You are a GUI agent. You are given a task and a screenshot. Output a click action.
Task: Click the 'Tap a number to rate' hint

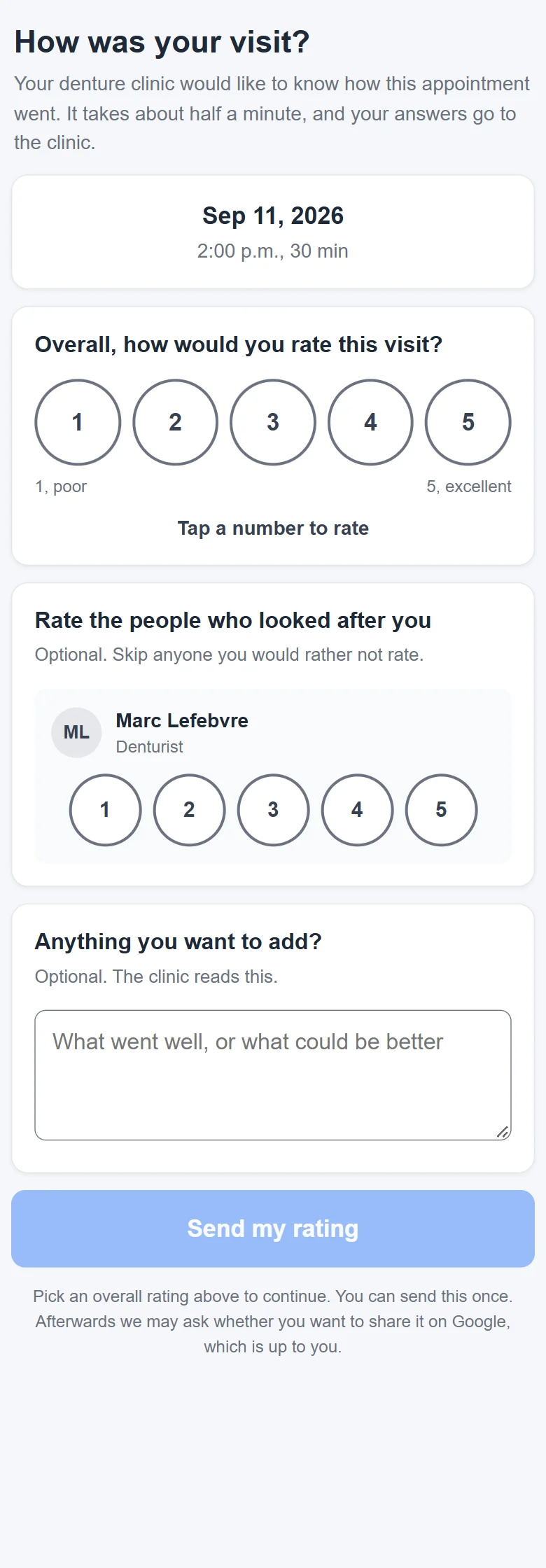coord(273,528)
